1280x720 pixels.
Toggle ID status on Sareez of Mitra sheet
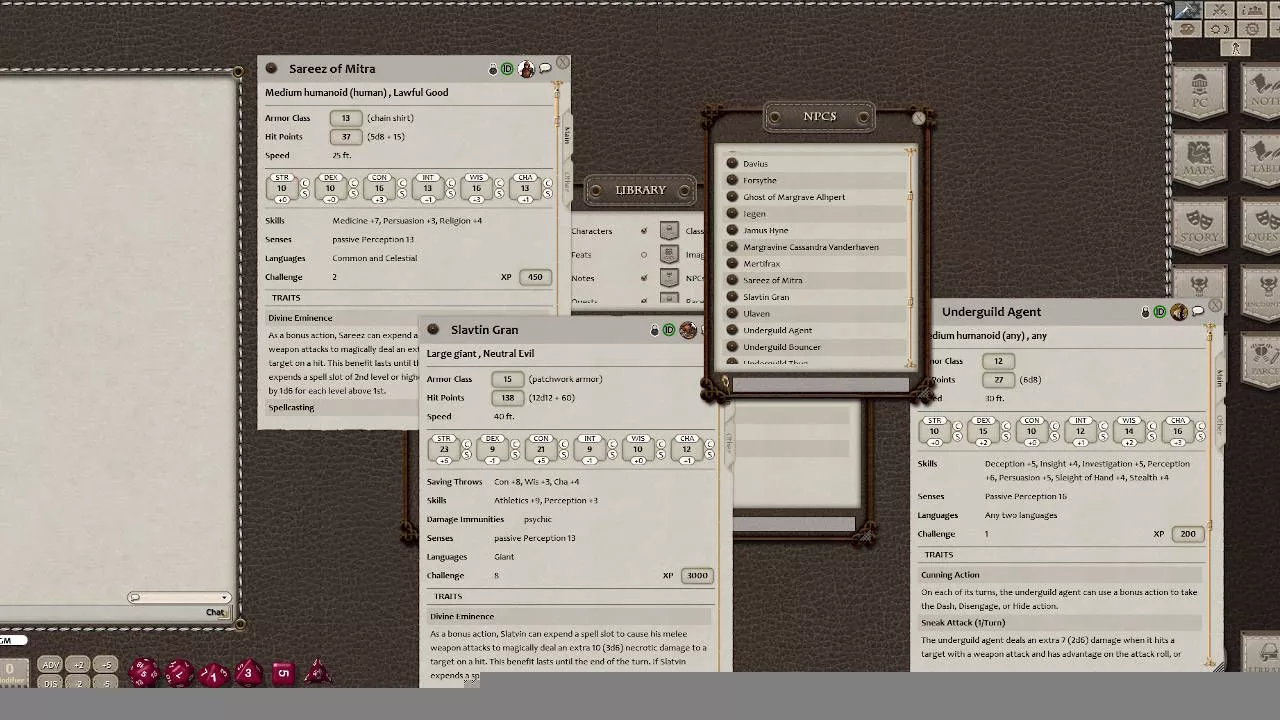(507, 69)
